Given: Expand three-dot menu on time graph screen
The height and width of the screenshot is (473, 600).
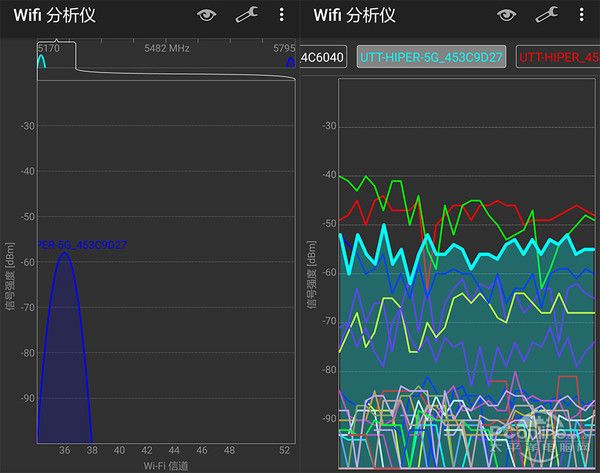Looking at the screenshot, I should click(x=583, y=15).
